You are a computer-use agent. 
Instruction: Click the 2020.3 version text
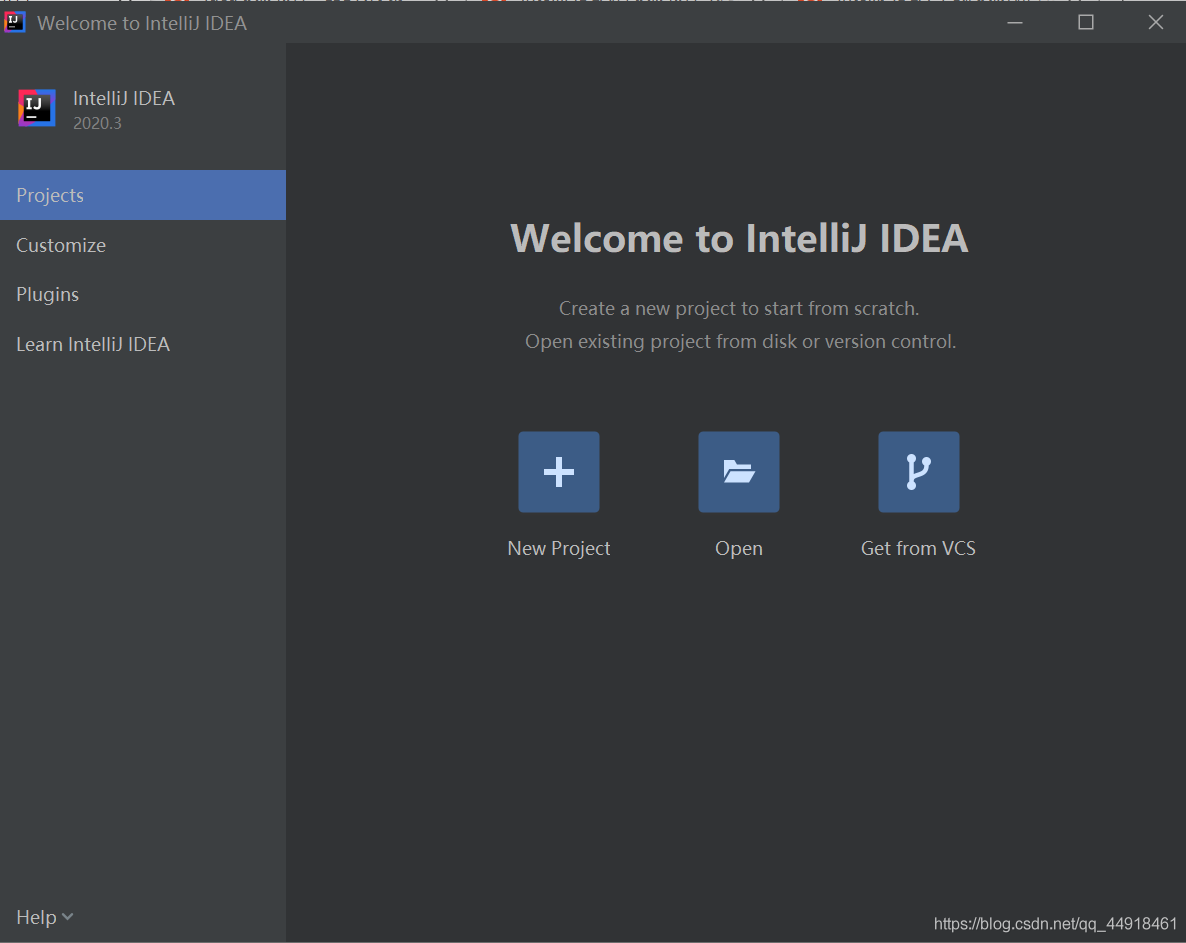point(98,123)
